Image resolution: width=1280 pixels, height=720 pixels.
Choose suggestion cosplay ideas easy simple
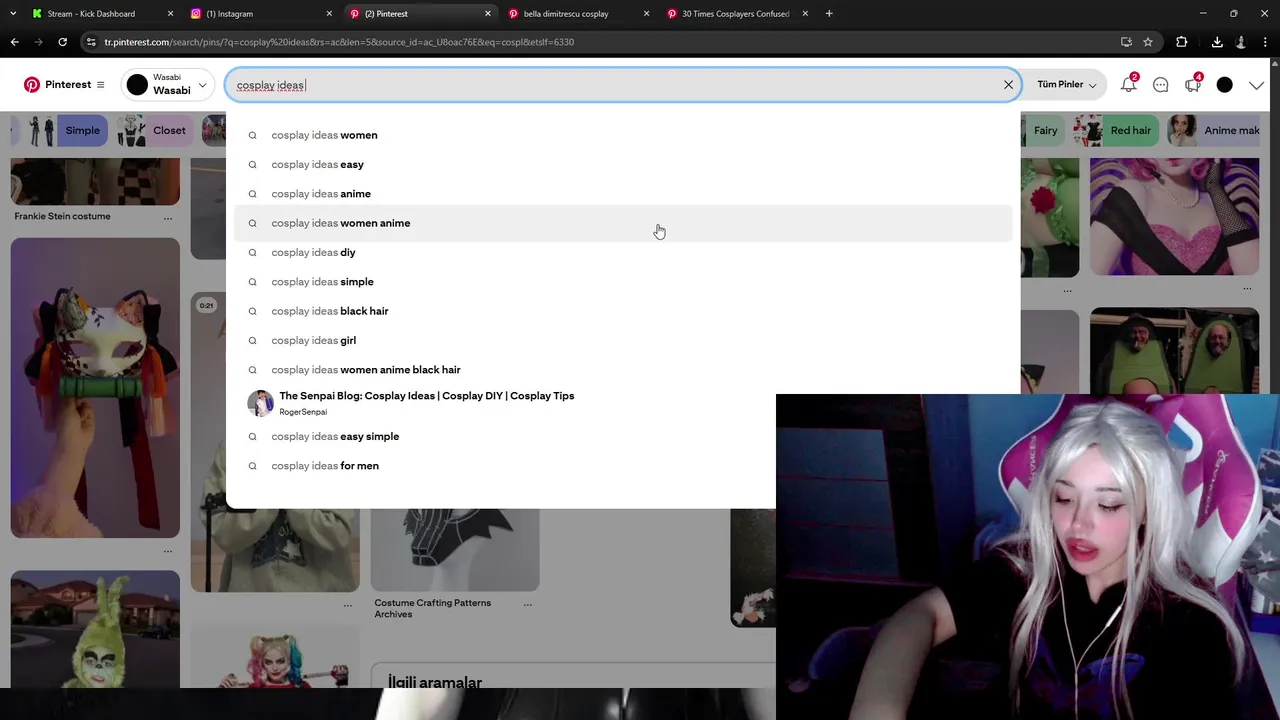[x=505, y=436]
